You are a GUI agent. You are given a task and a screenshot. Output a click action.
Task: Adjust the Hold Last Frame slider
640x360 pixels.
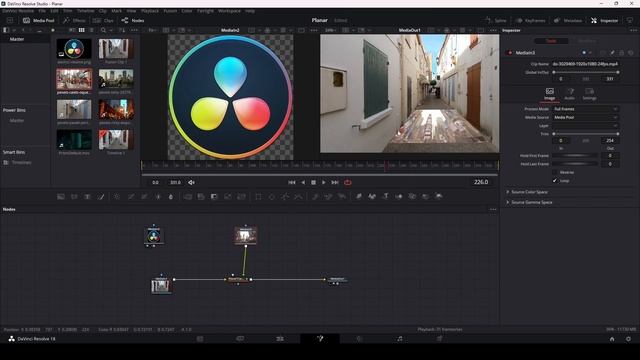point(576,164)
